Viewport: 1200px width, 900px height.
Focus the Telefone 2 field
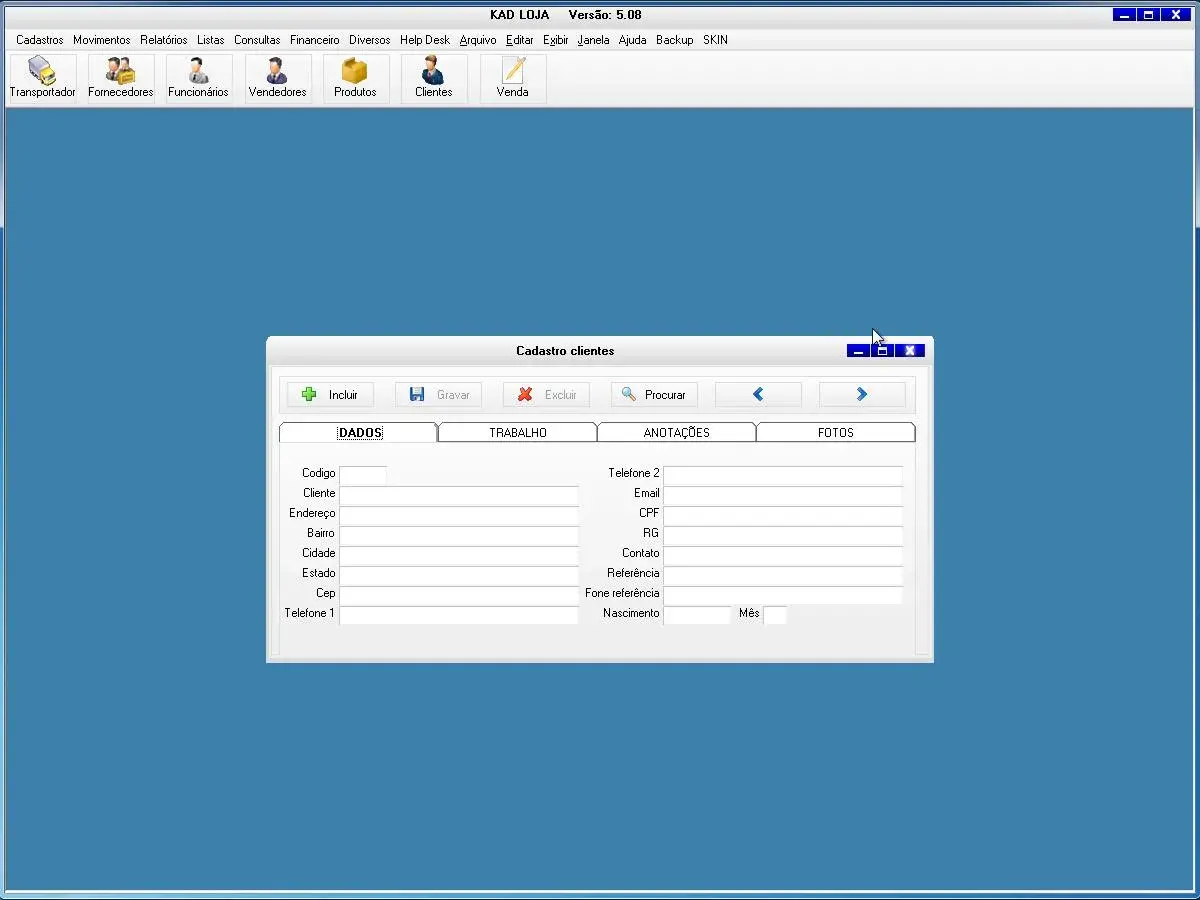(783, 474)
